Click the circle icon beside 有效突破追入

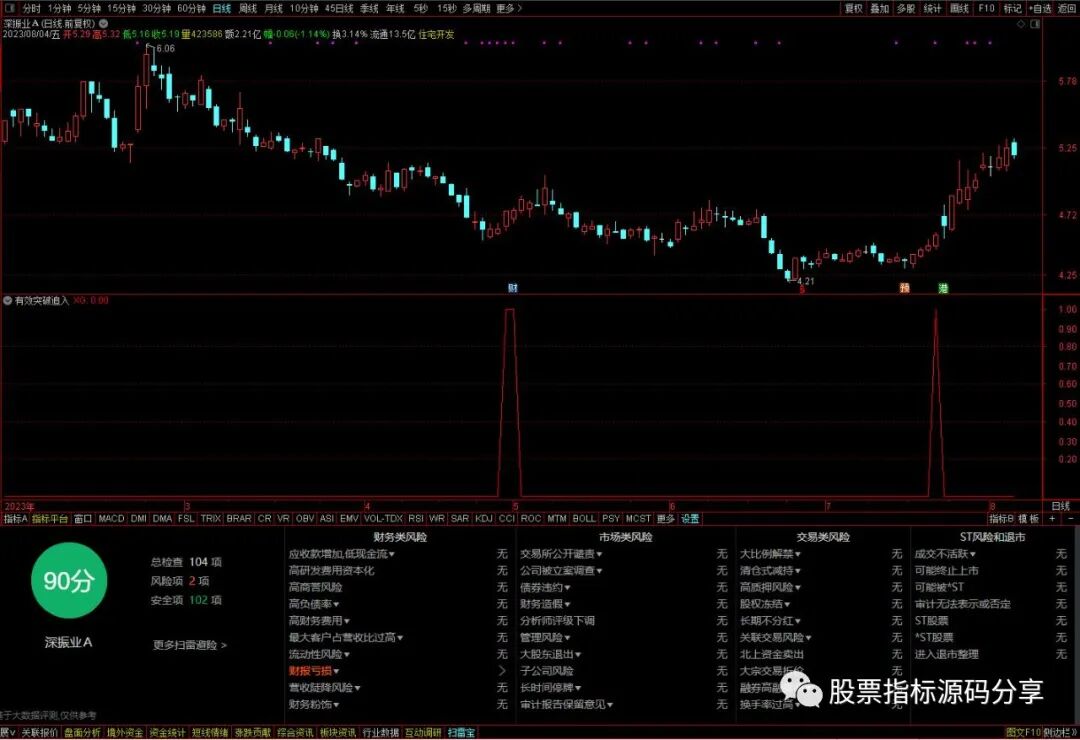click(8, 301)
